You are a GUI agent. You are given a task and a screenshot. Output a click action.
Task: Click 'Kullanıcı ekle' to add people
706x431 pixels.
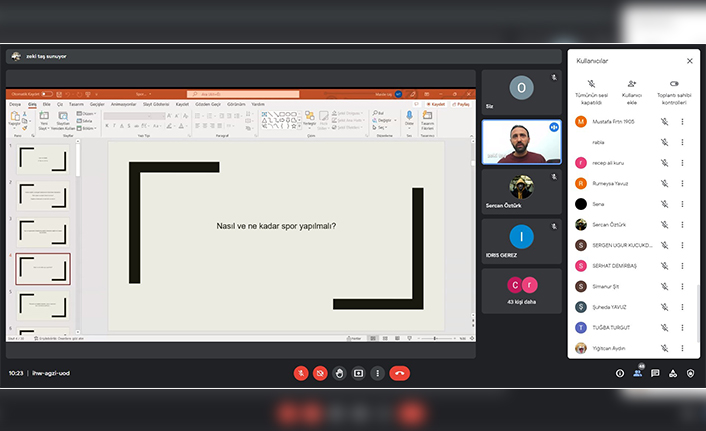[632, 90]
